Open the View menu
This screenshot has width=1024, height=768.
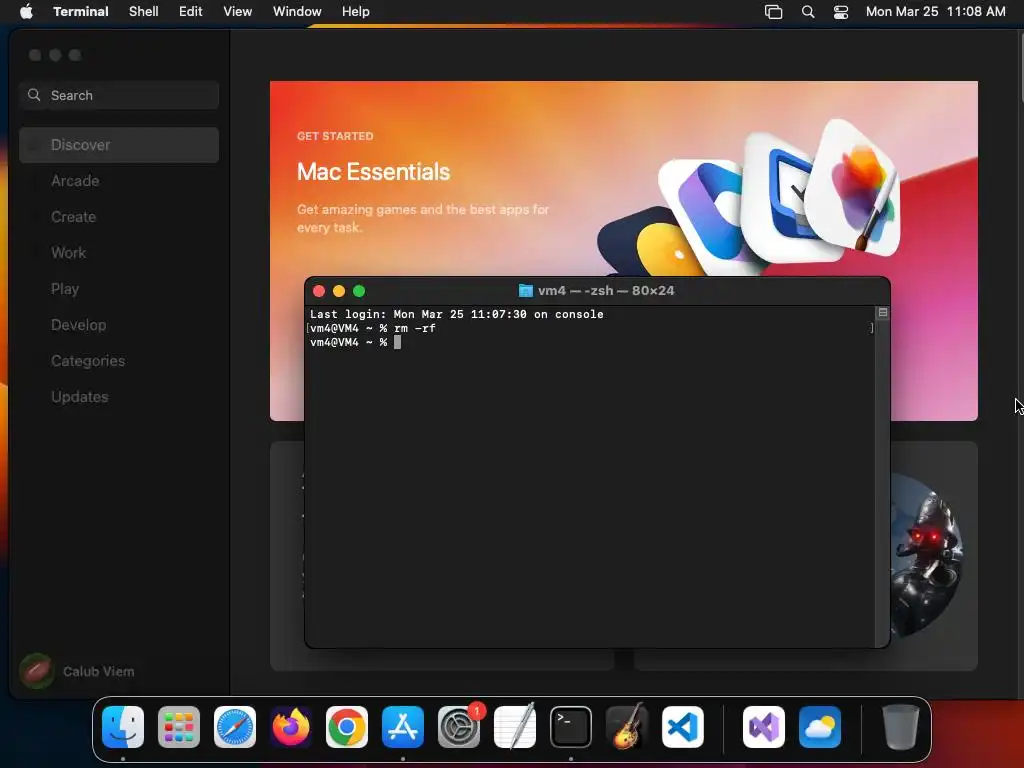238,12
